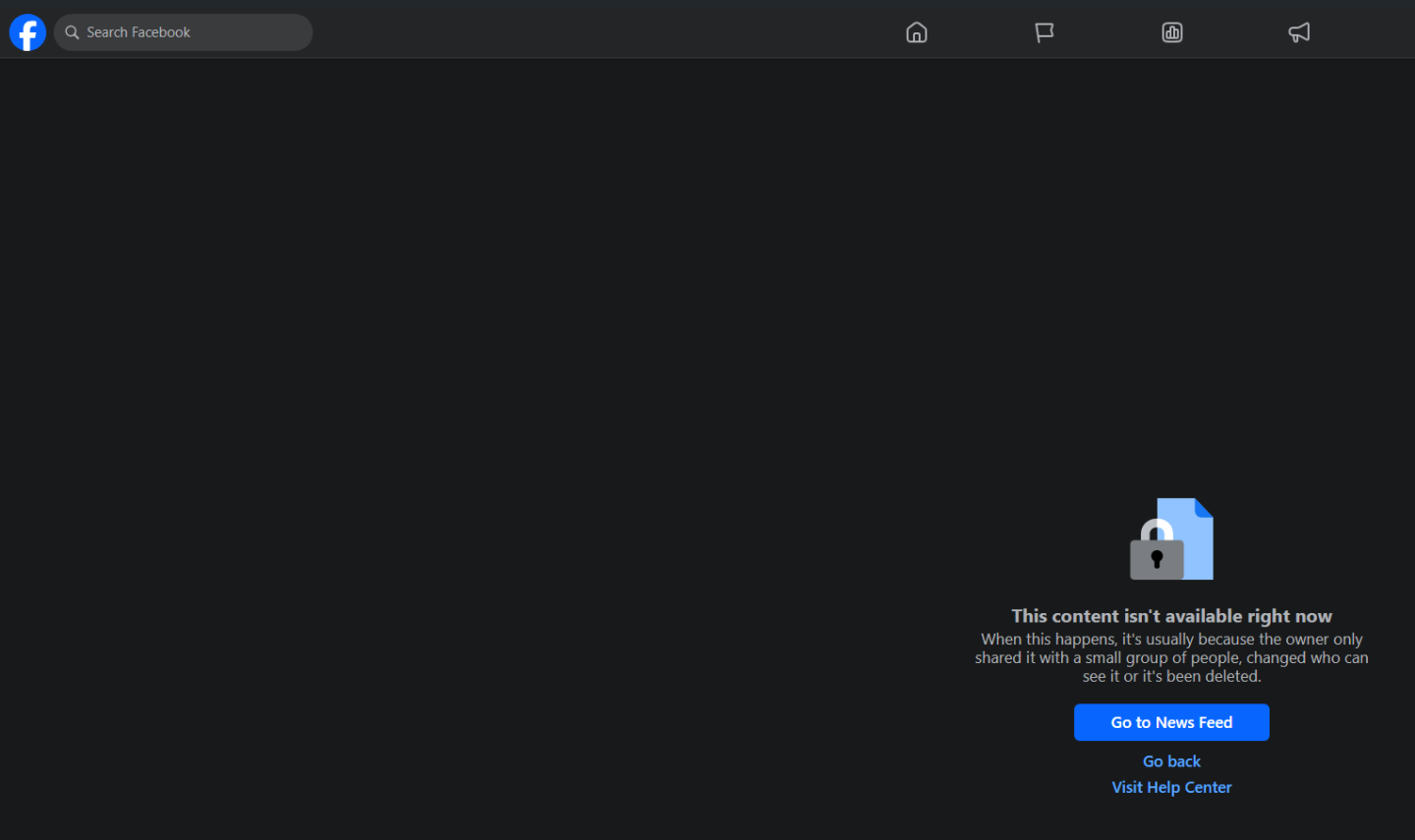Open the Home icon in top navigation
The image size is (1415, 840).
[x=916, y=32]
